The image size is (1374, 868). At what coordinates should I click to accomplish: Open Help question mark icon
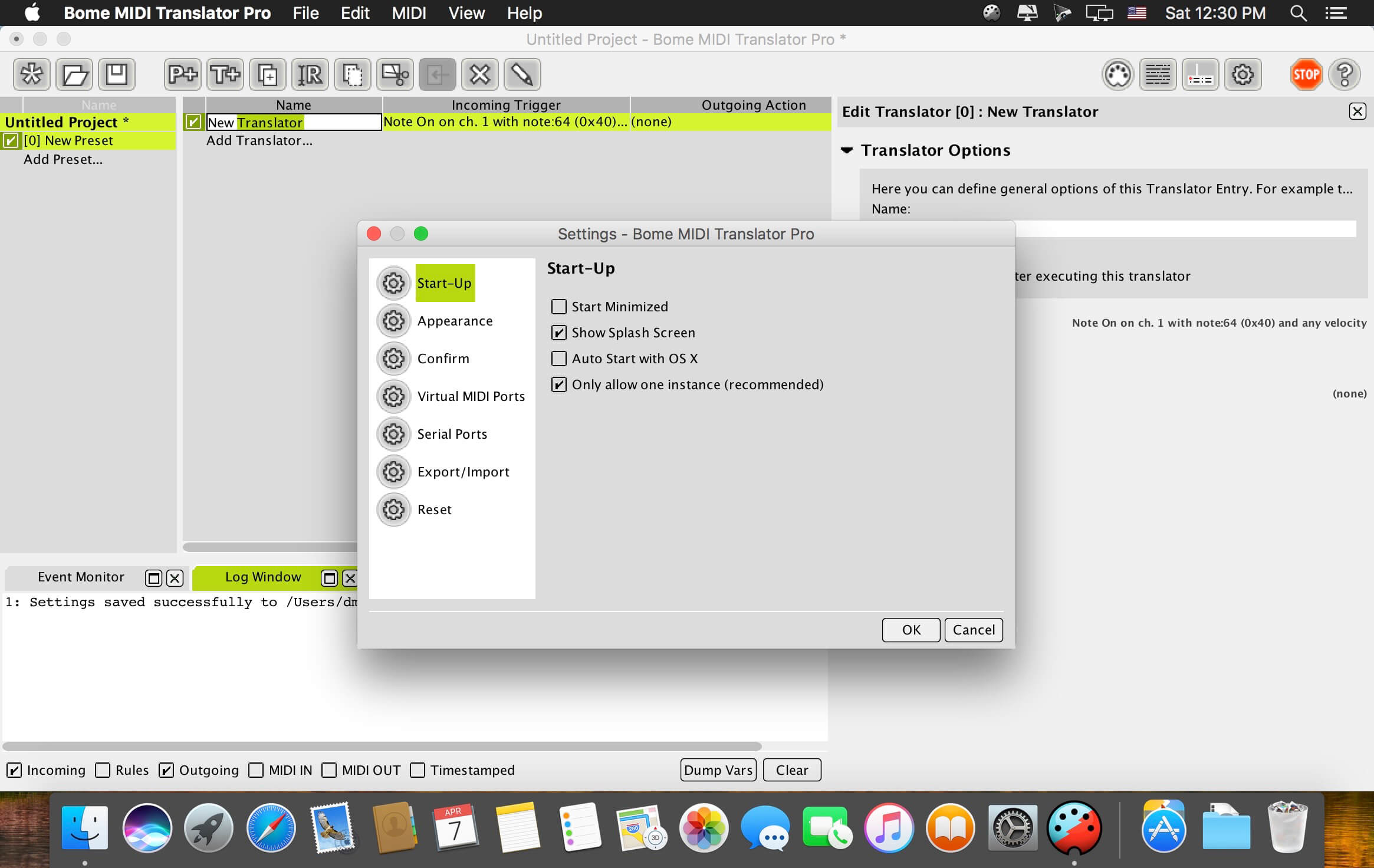[1345, 74]
